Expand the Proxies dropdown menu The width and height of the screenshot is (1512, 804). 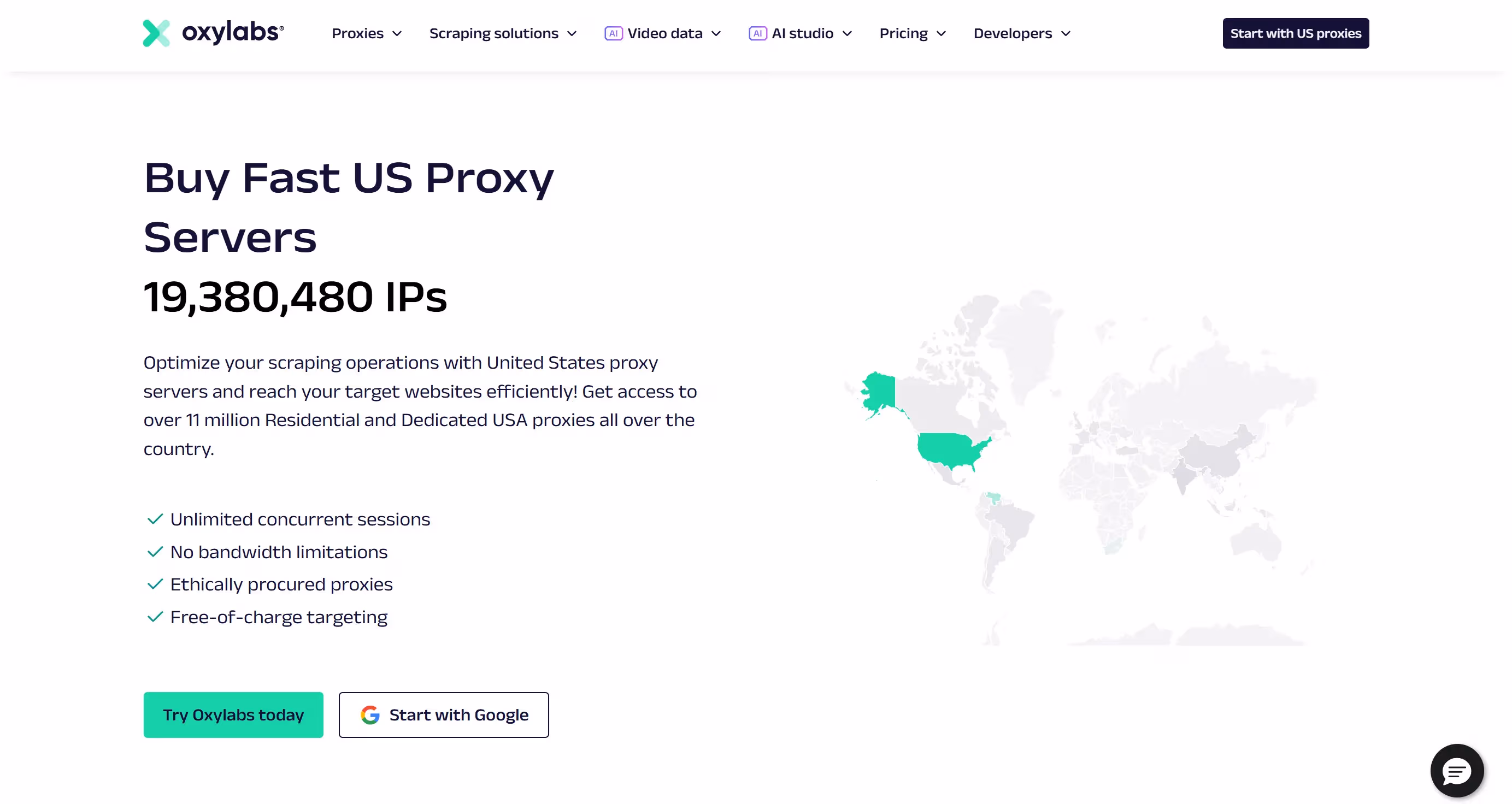coord(366,33)
